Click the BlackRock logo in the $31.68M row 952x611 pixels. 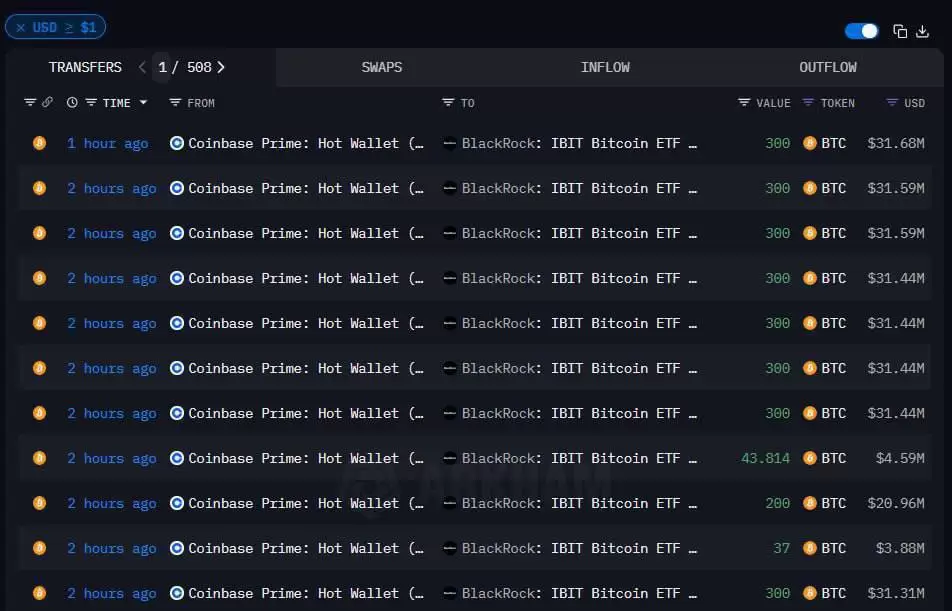point(450,143)
